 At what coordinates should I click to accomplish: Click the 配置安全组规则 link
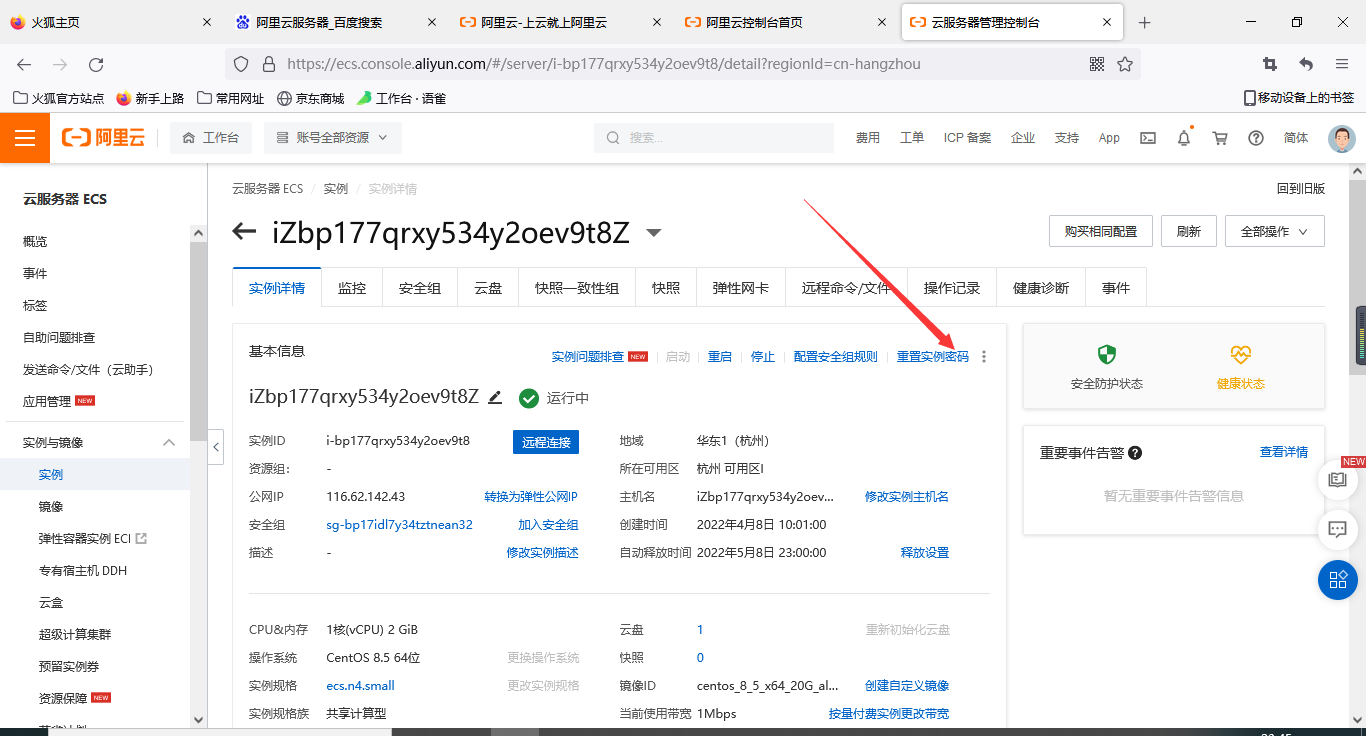point(836,357)
